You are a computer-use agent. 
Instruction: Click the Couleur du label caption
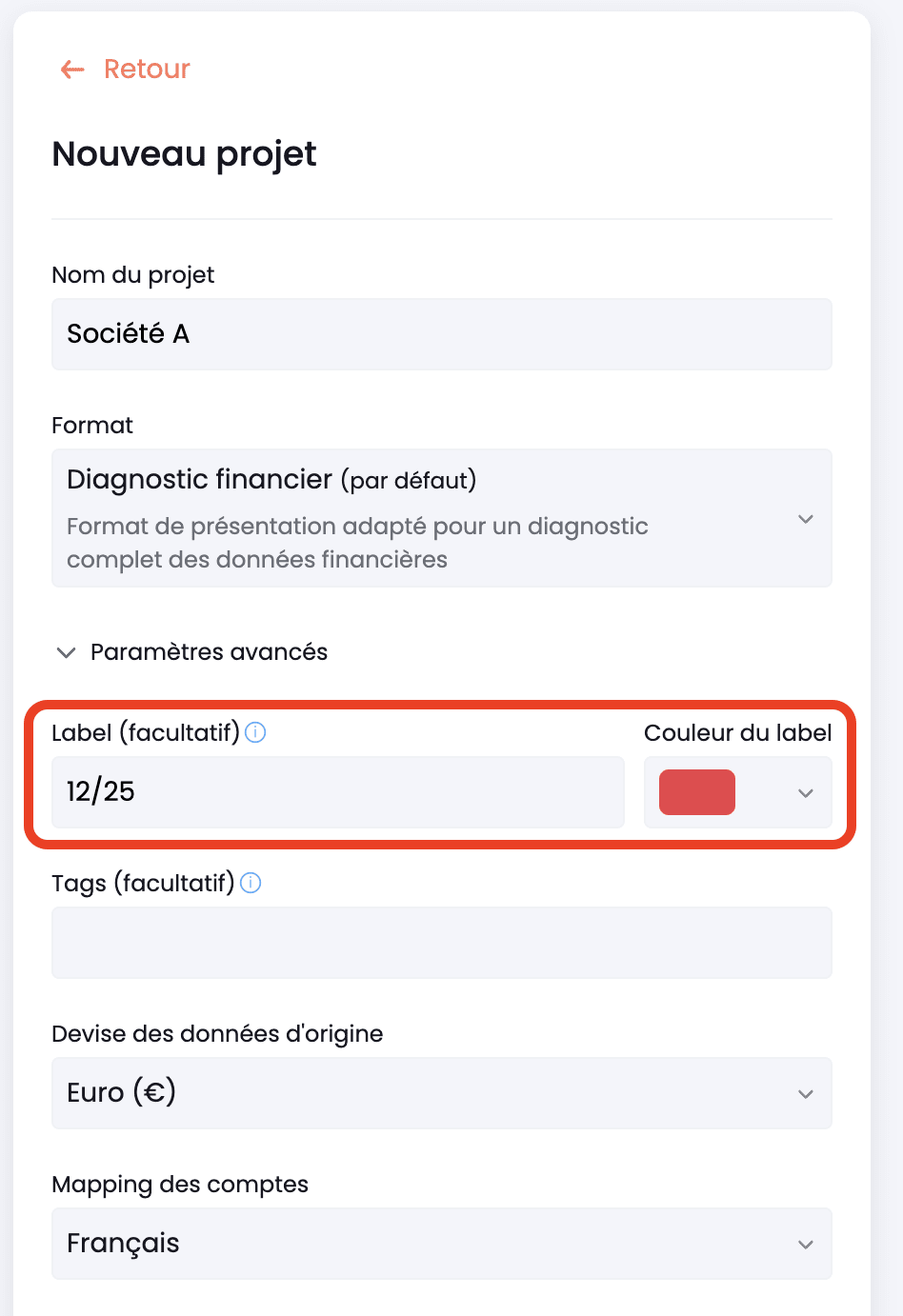click(738, 732)
